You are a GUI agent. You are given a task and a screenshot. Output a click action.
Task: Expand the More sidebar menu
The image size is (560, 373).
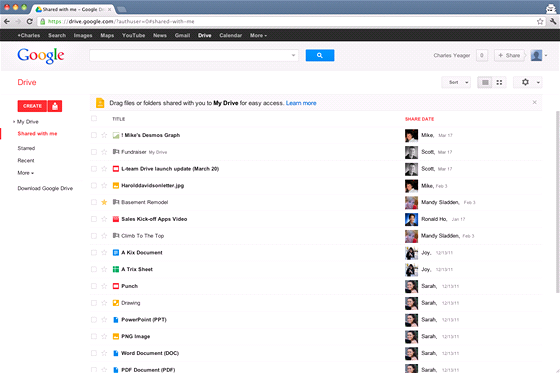point(26,173)
